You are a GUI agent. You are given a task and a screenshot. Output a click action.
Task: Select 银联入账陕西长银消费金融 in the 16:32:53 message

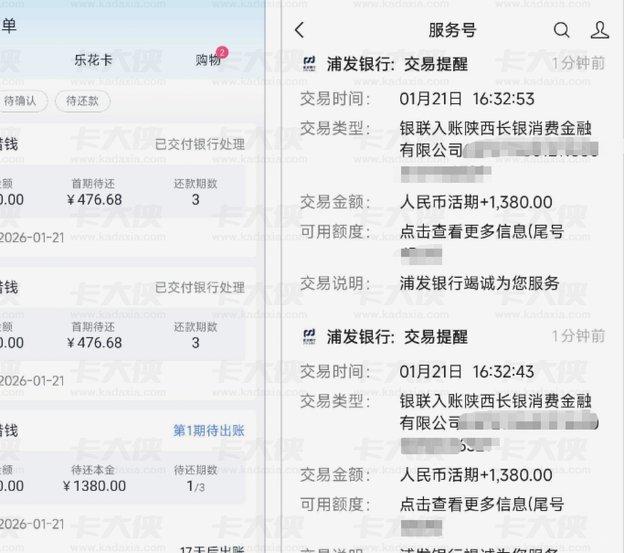pyautogui.click(x=495, y=129)
